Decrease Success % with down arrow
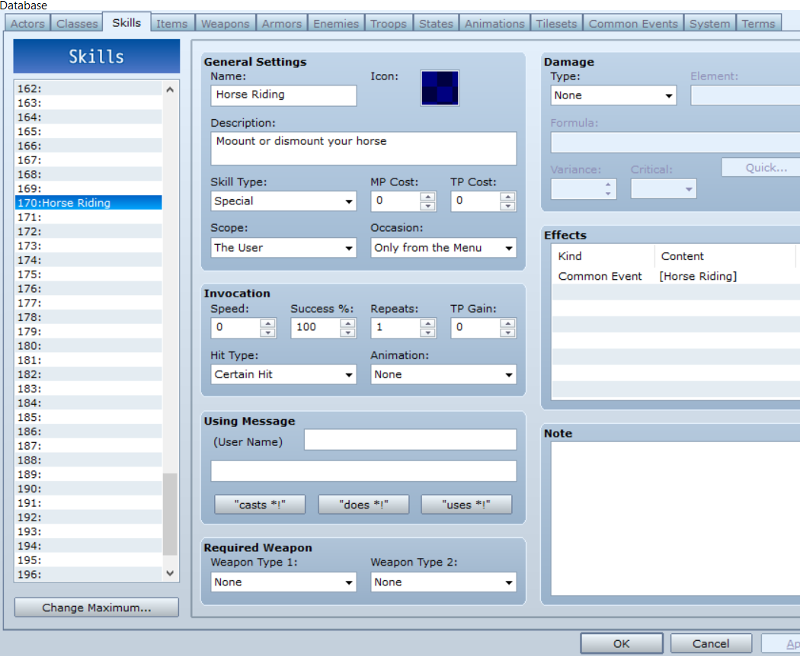This screenshot has width=800, height=656. [347, 333]
